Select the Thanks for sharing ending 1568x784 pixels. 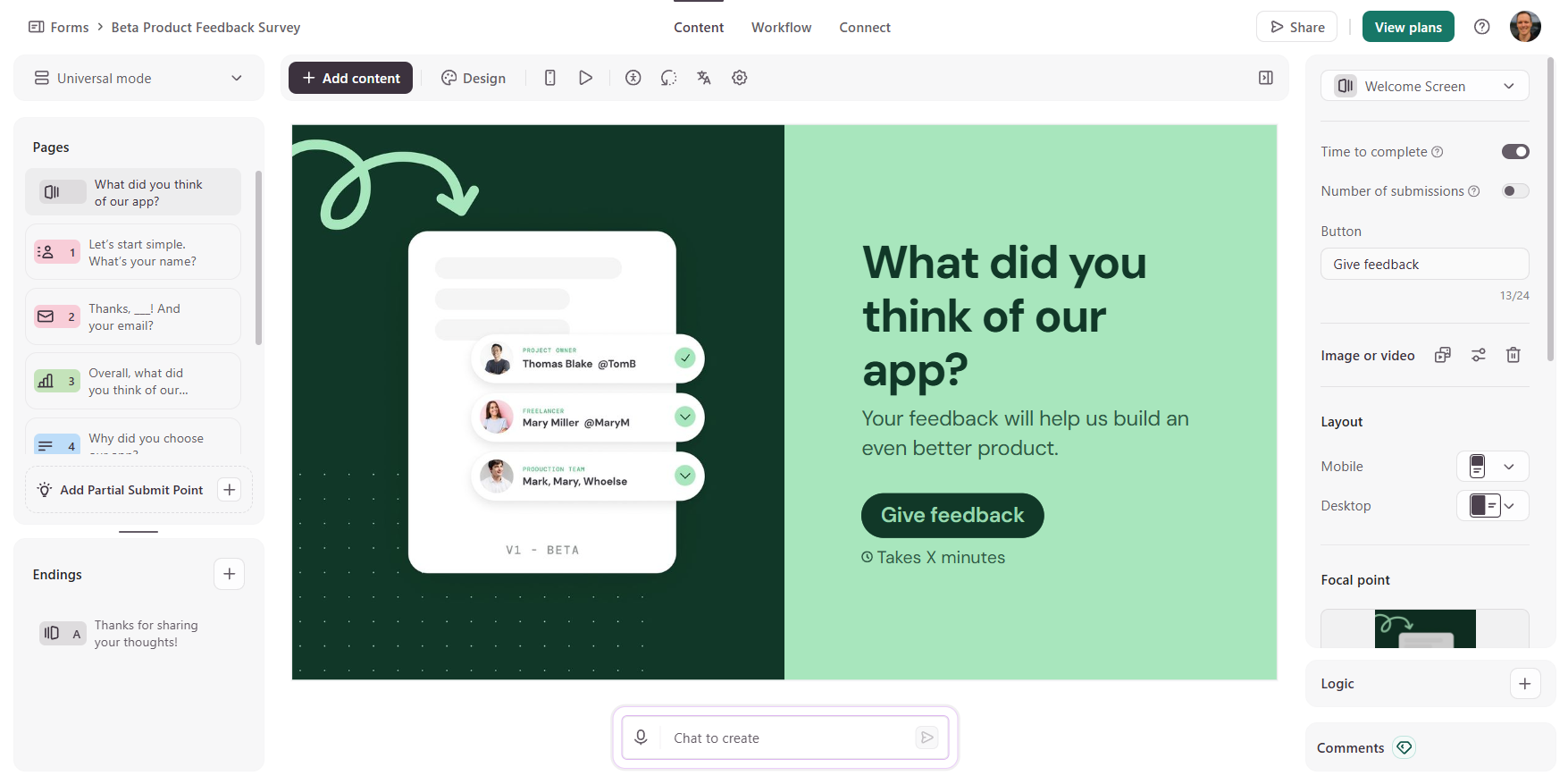coord(133,633)
